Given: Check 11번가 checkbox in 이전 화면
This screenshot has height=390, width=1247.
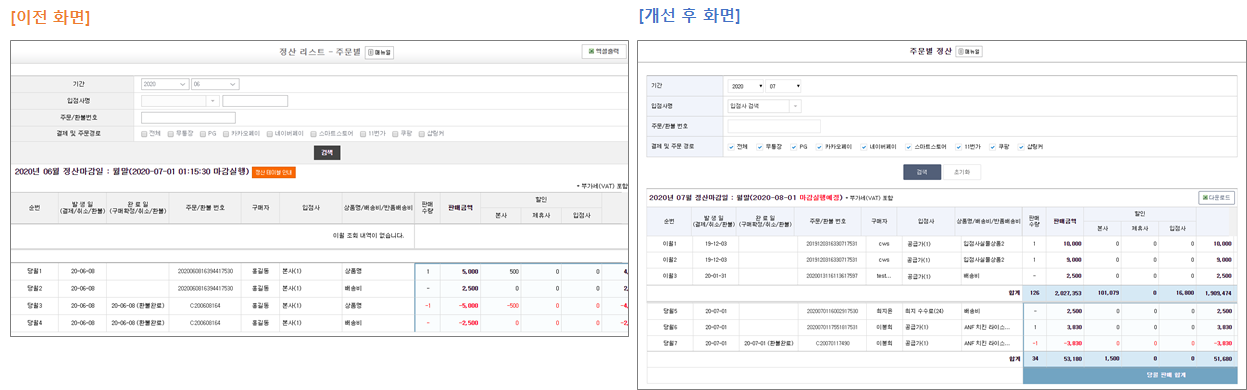Looking at the screenshot, I should 362,133.
